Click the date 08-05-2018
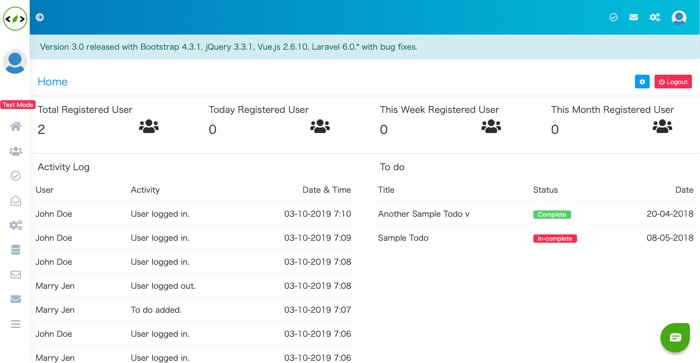 [670, 238]
